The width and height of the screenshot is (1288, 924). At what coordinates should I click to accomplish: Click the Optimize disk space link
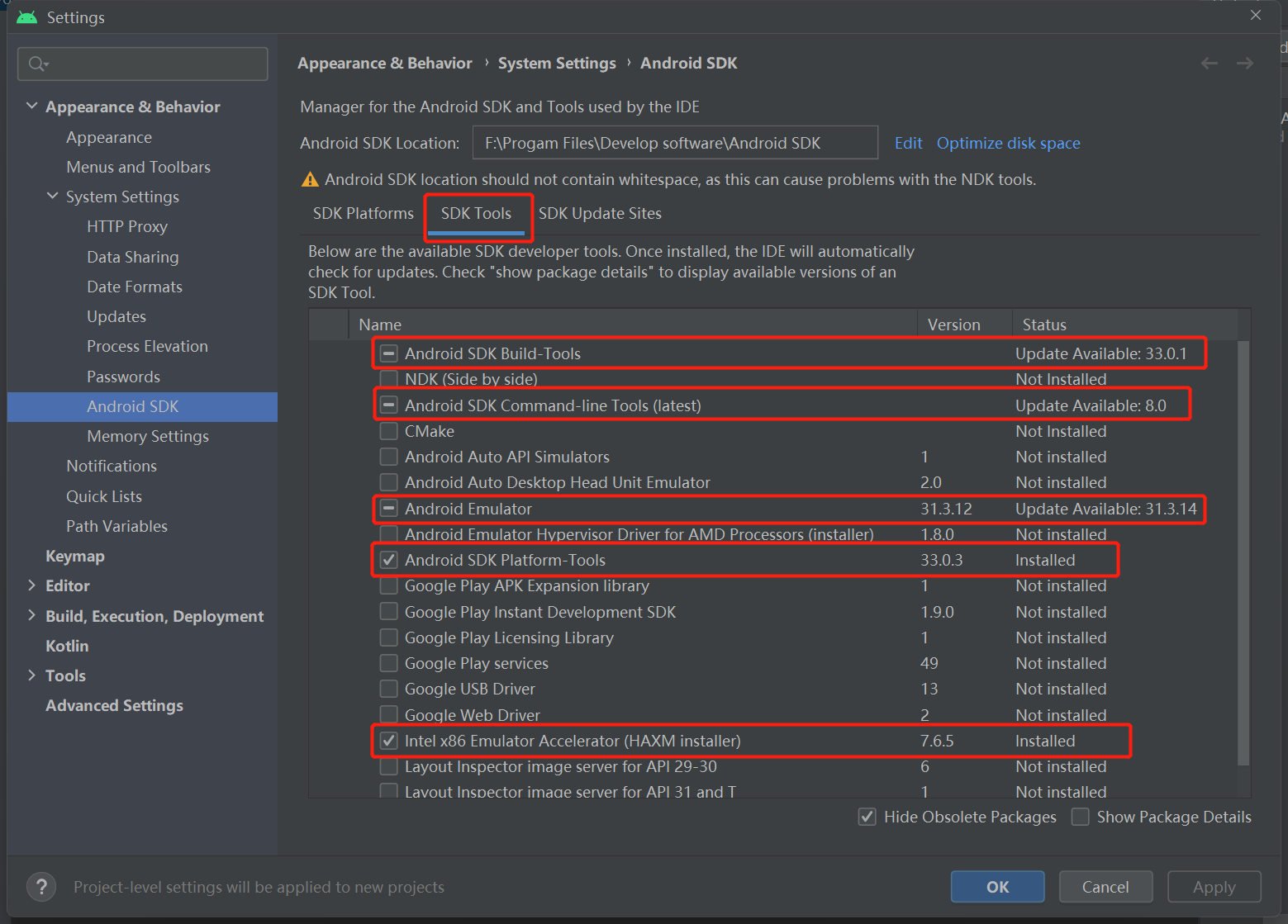click(1008, 143)
